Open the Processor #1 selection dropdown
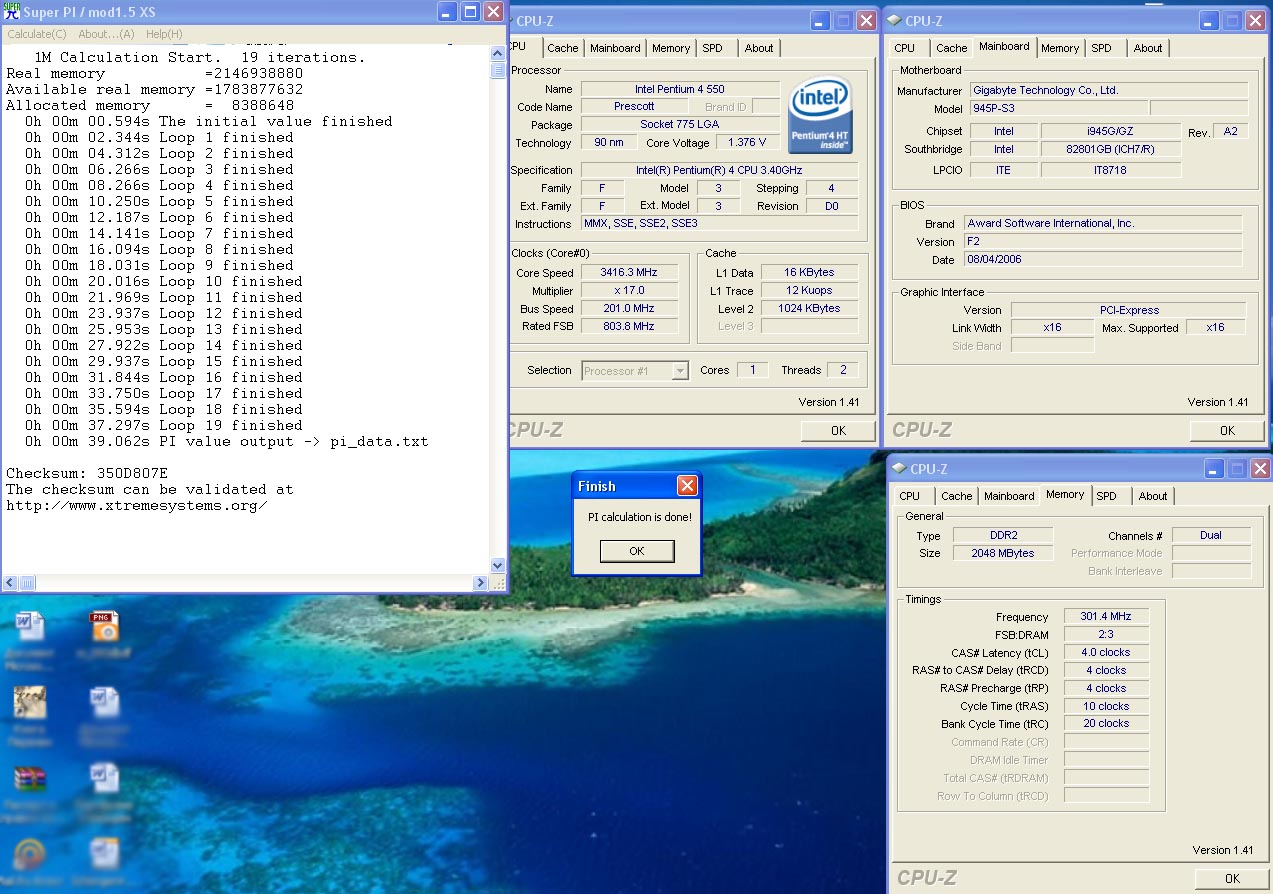 pos(635,371)
